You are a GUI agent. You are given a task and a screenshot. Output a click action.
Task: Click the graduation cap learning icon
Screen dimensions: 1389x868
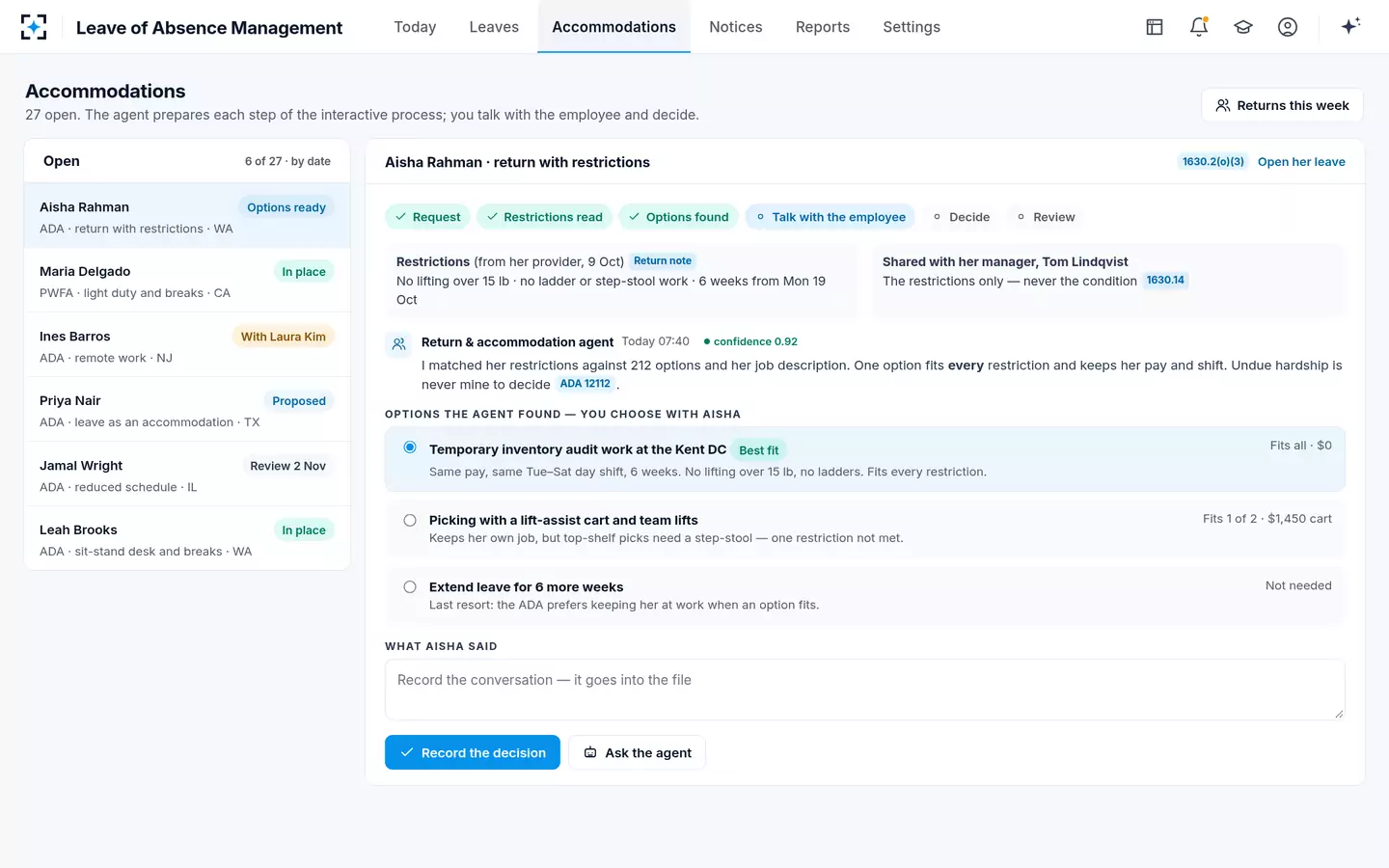click(1243, 27)
